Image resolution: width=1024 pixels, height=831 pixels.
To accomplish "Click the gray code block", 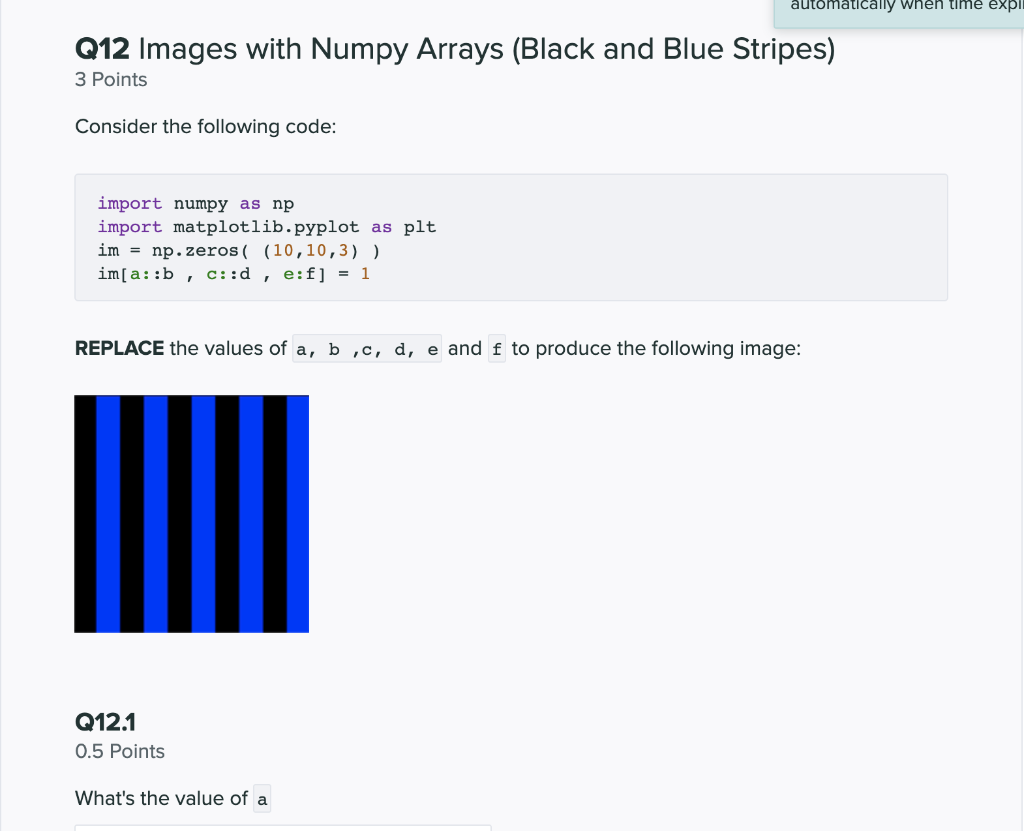I will [512, 237].
